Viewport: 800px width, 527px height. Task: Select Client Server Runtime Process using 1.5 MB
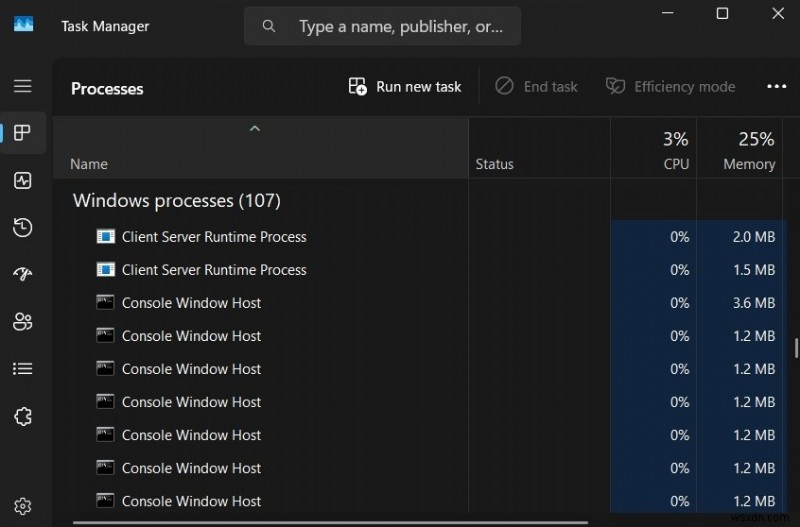[418, 269]
